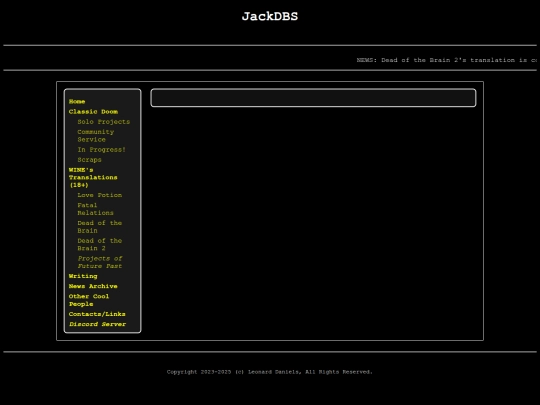Go to Solo Projects page
Viewport: 540px width, 405px height.
tap(103, 122)
